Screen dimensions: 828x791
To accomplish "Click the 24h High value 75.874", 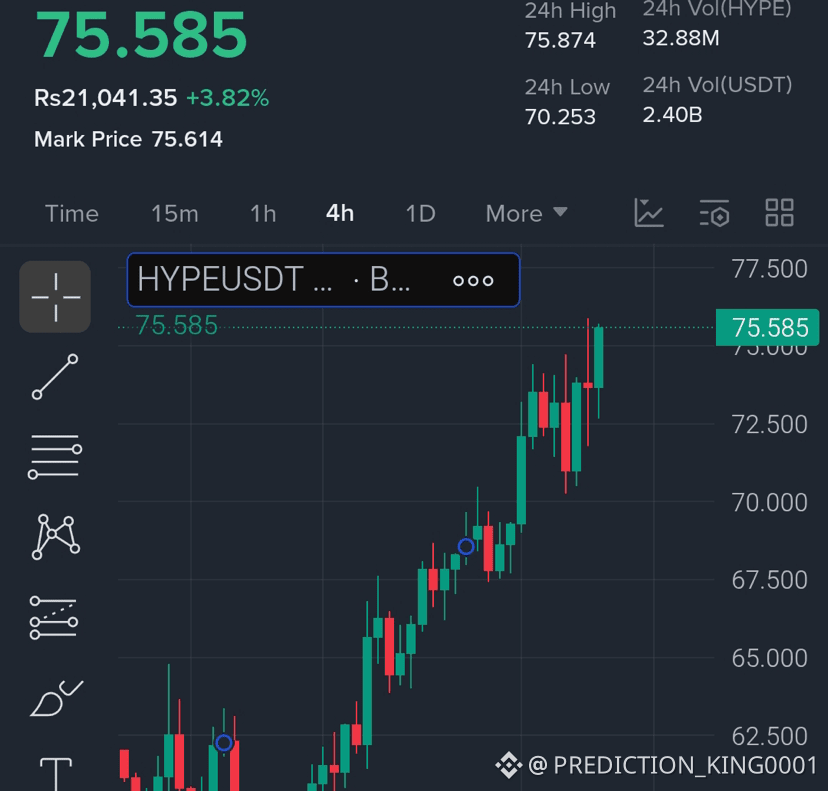I will tap(560, 41).
